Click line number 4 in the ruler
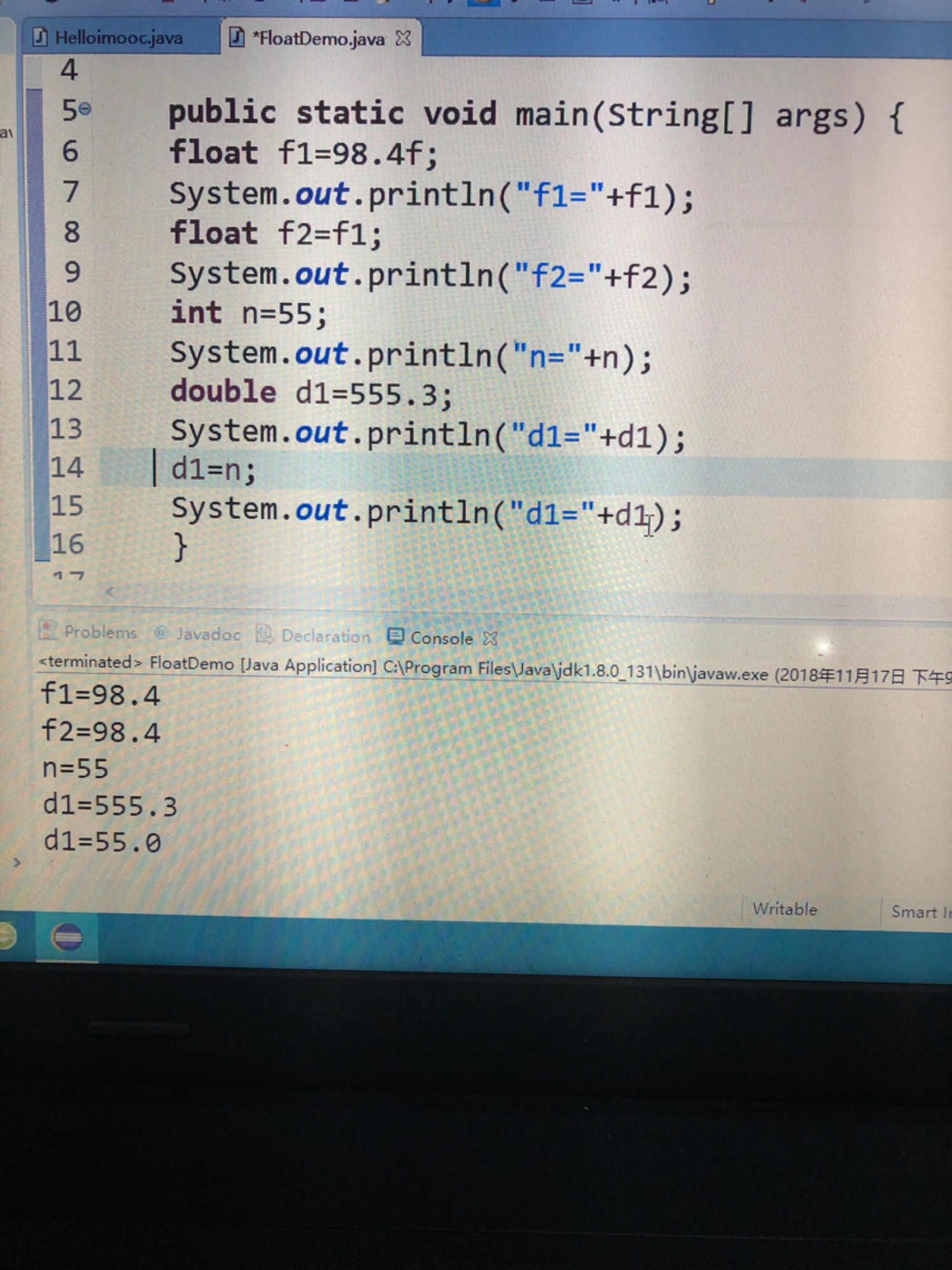 [69, 70]
